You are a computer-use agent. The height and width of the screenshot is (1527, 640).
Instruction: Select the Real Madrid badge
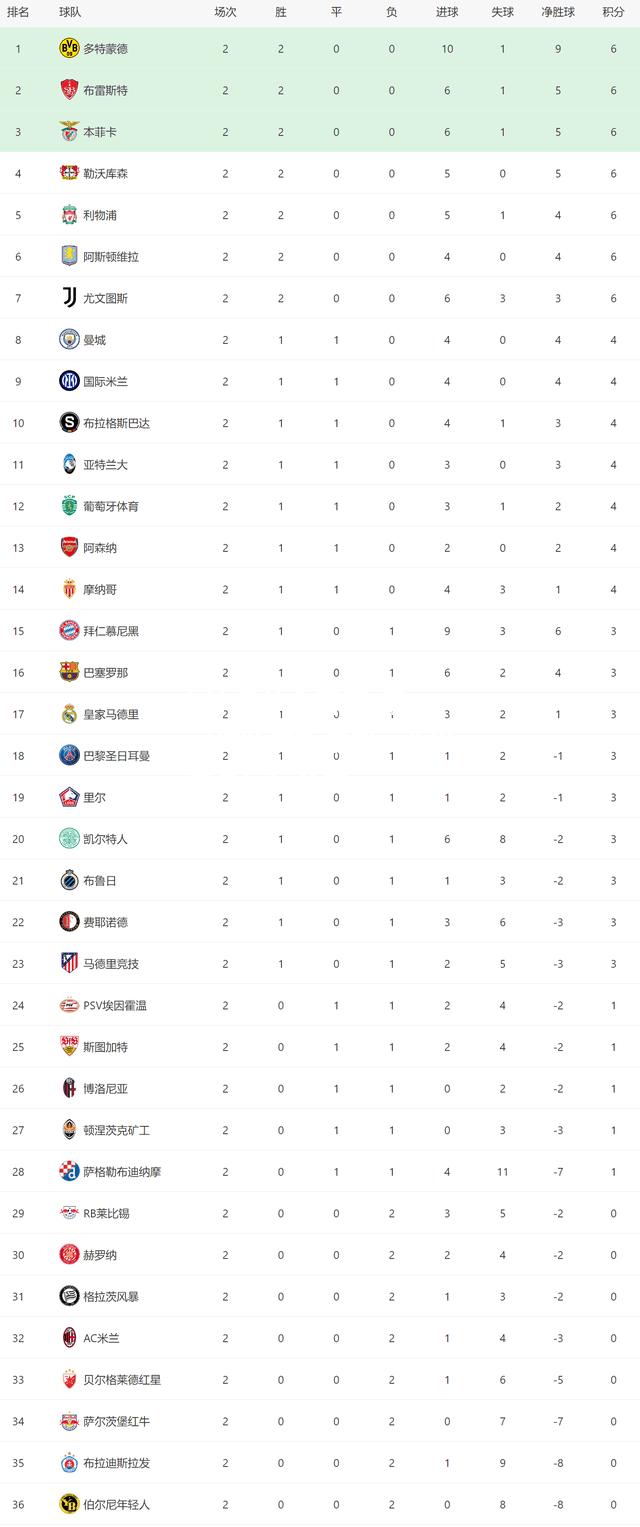[x=69, y=714]
